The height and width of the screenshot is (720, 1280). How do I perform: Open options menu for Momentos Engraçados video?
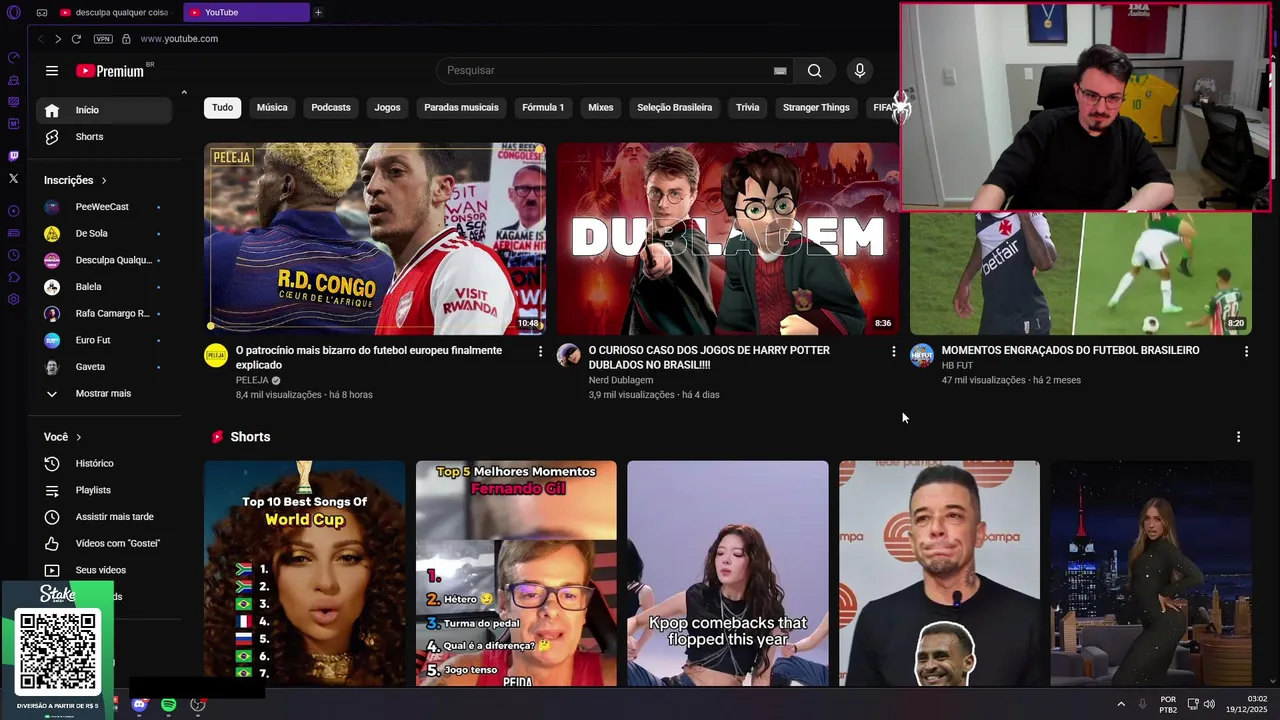click(x=1246, y=352)
